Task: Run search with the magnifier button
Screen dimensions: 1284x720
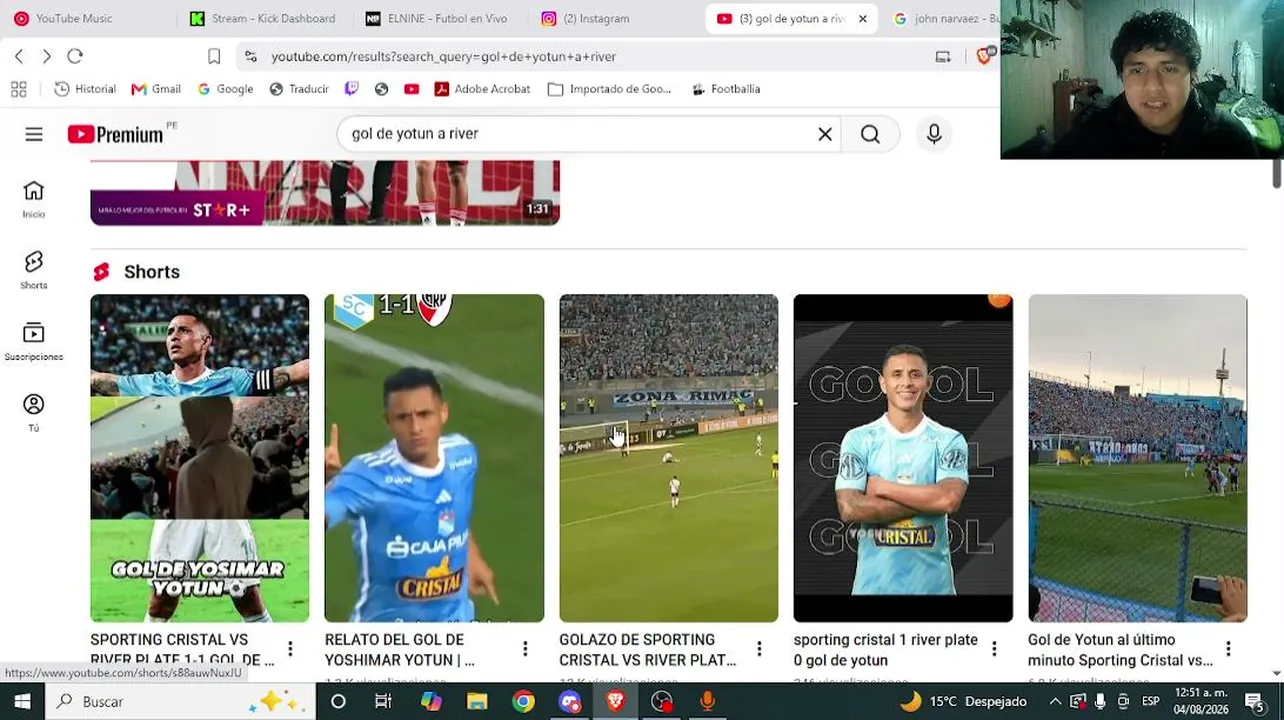Action: 870,134
